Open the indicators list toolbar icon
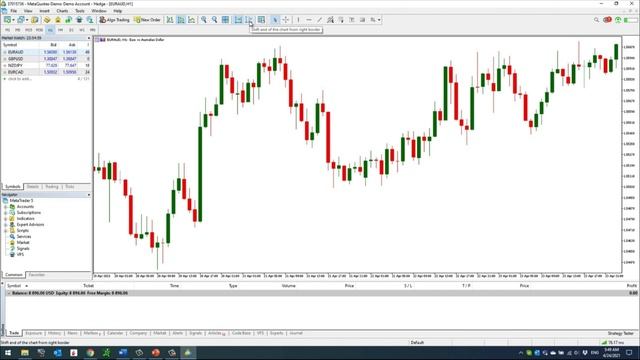Screen dimensions: 640x360 (x=261, y=20)
